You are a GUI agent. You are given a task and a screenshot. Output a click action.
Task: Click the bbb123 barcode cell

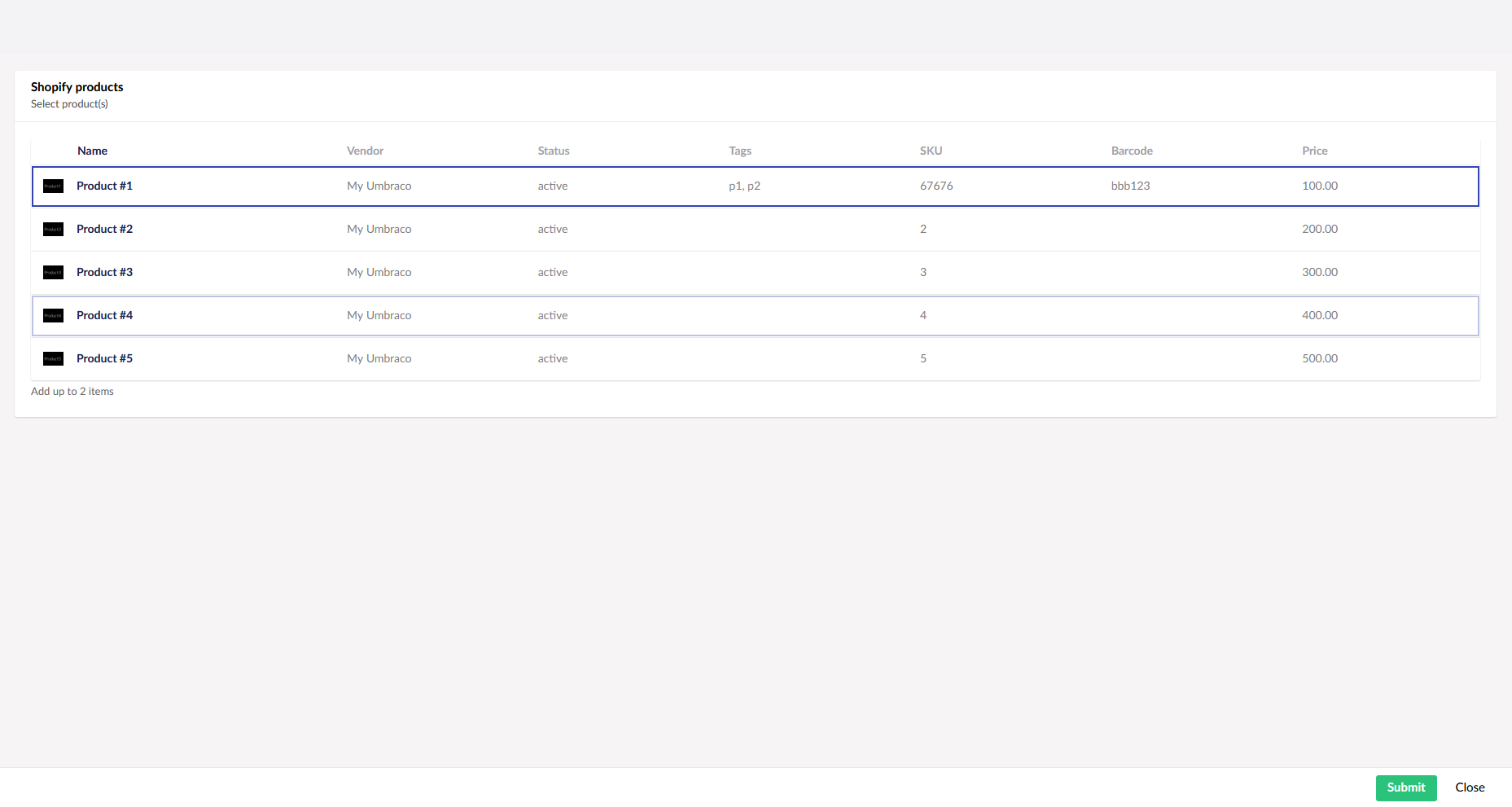[1130, 186]
